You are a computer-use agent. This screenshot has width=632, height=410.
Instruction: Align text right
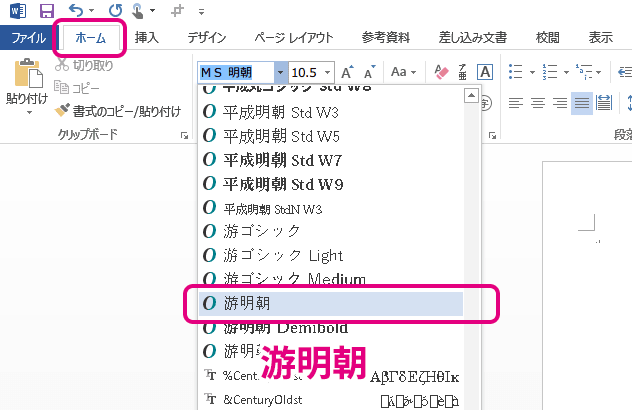click(x=560, y=103)
